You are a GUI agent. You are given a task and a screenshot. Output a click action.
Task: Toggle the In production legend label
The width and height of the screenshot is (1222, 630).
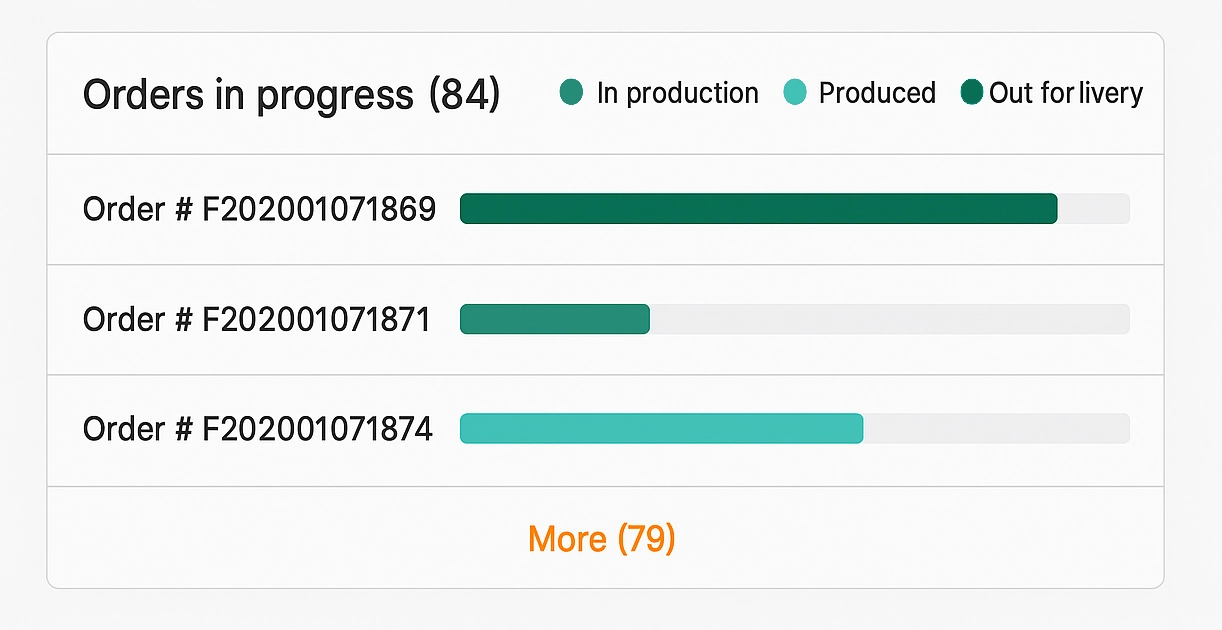click(677, 93)
